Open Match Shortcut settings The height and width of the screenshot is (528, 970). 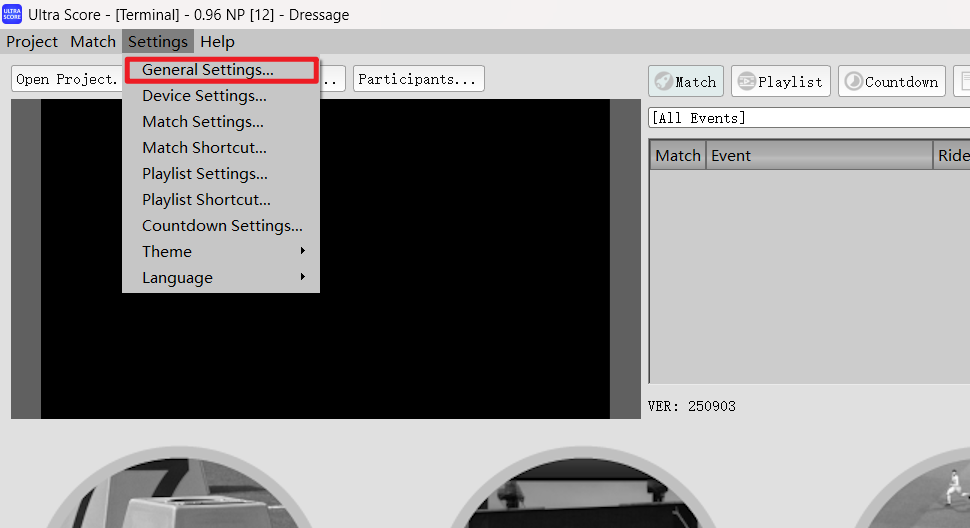[204, 148]
